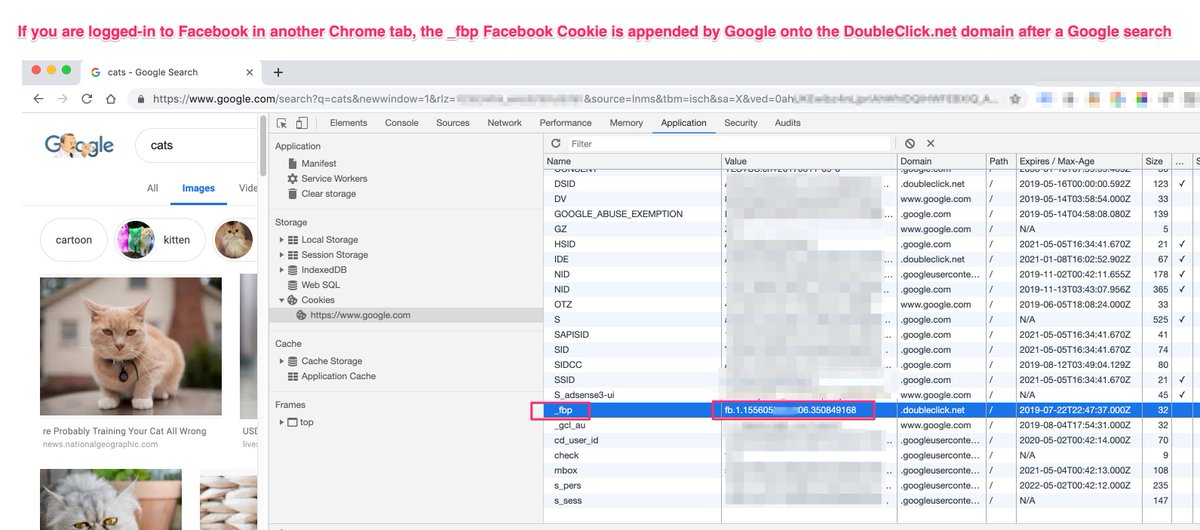
Task: Focus the cookie Filter field
Action: coord(730,144)
